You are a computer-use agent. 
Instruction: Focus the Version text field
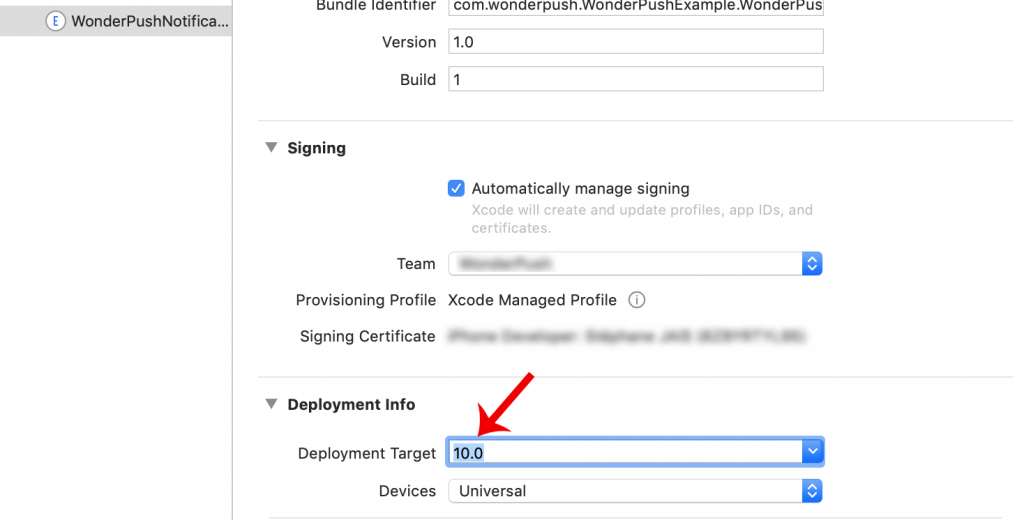pyautogui.click(x=635, y=42)
